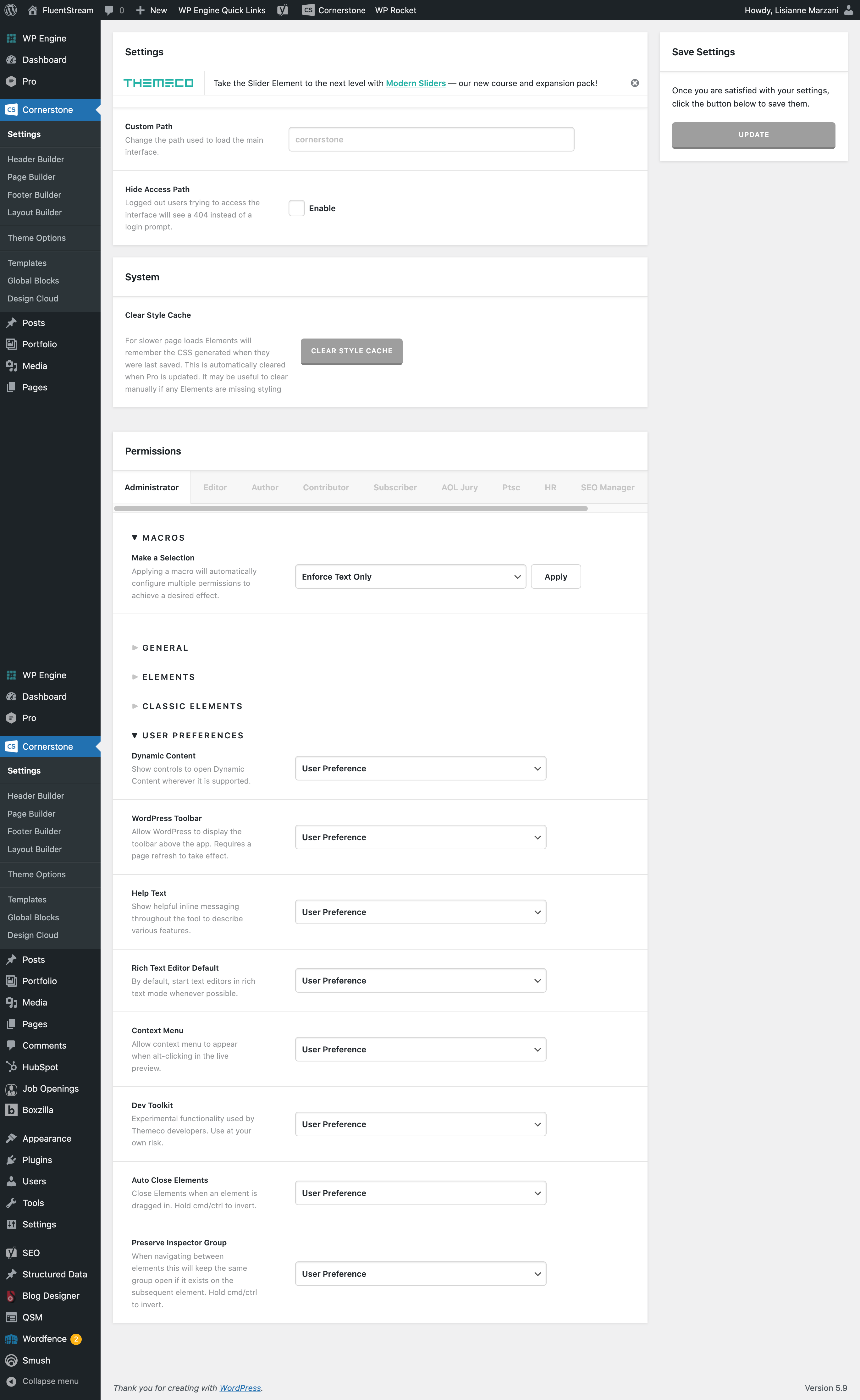Open WP Rocket in the admin bar

395,10
